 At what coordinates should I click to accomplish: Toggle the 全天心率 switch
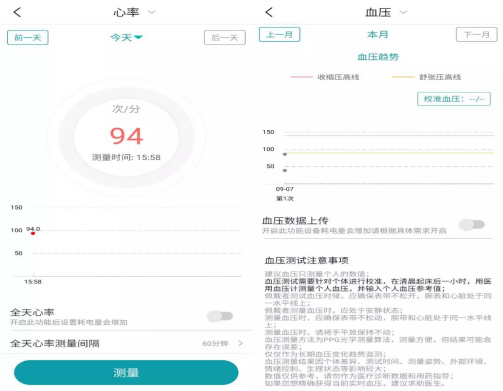click(220, 316)
